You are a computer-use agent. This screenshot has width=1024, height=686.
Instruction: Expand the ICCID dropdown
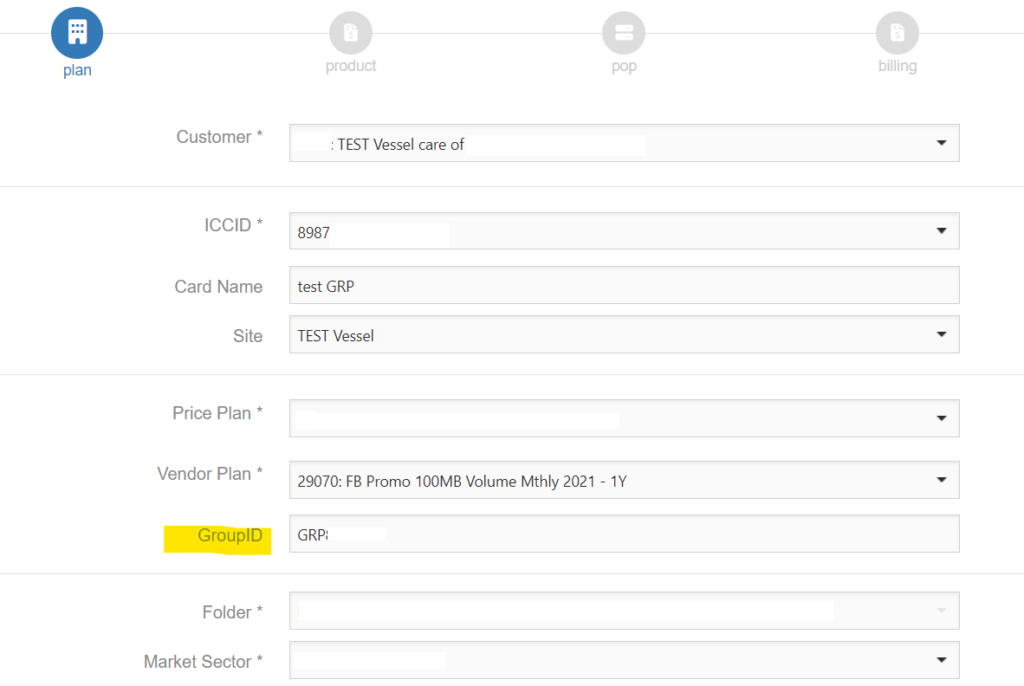click(940, 232)
